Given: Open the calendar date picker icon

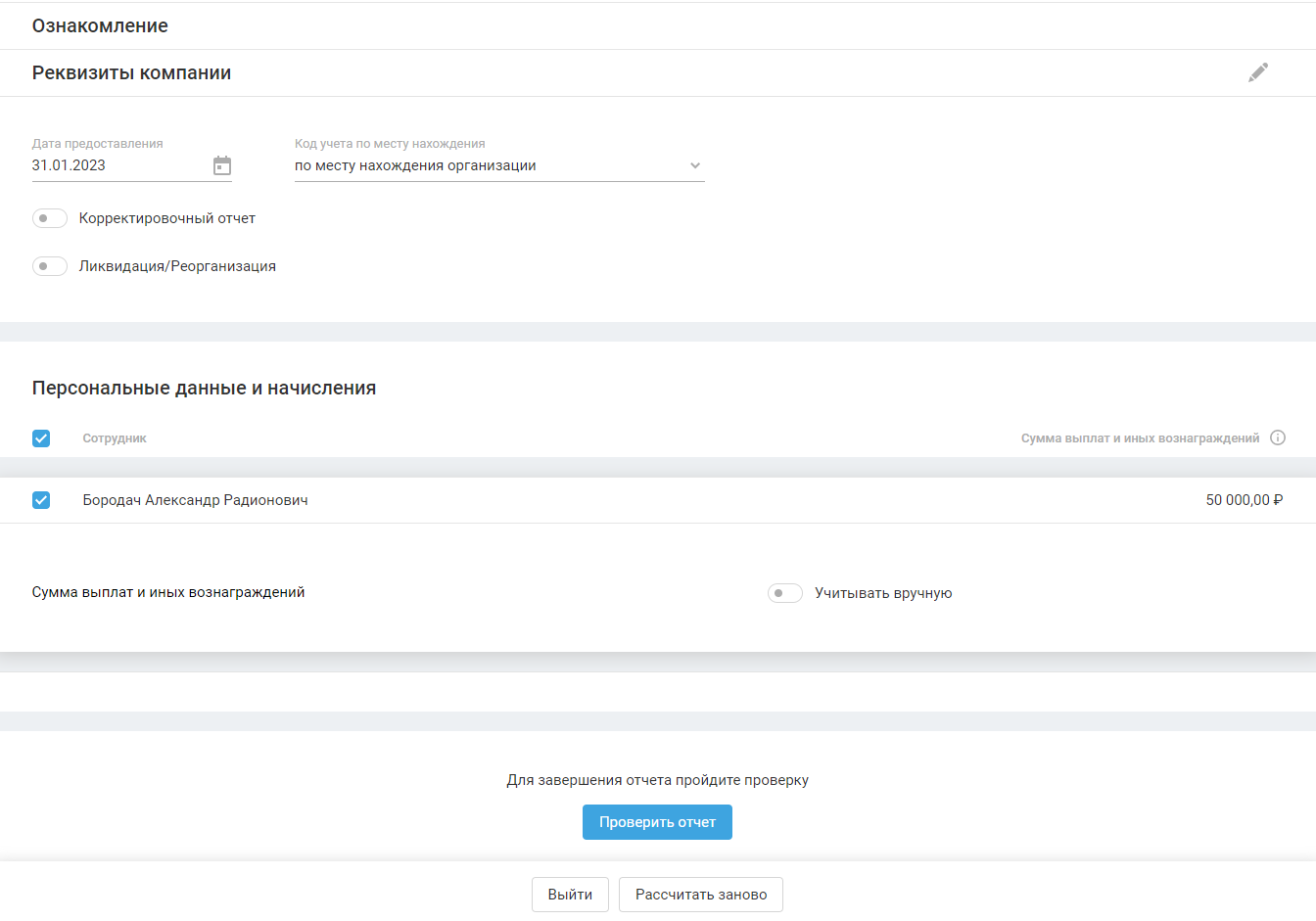Looking at the screenshot, I should [x=222, y=165].
